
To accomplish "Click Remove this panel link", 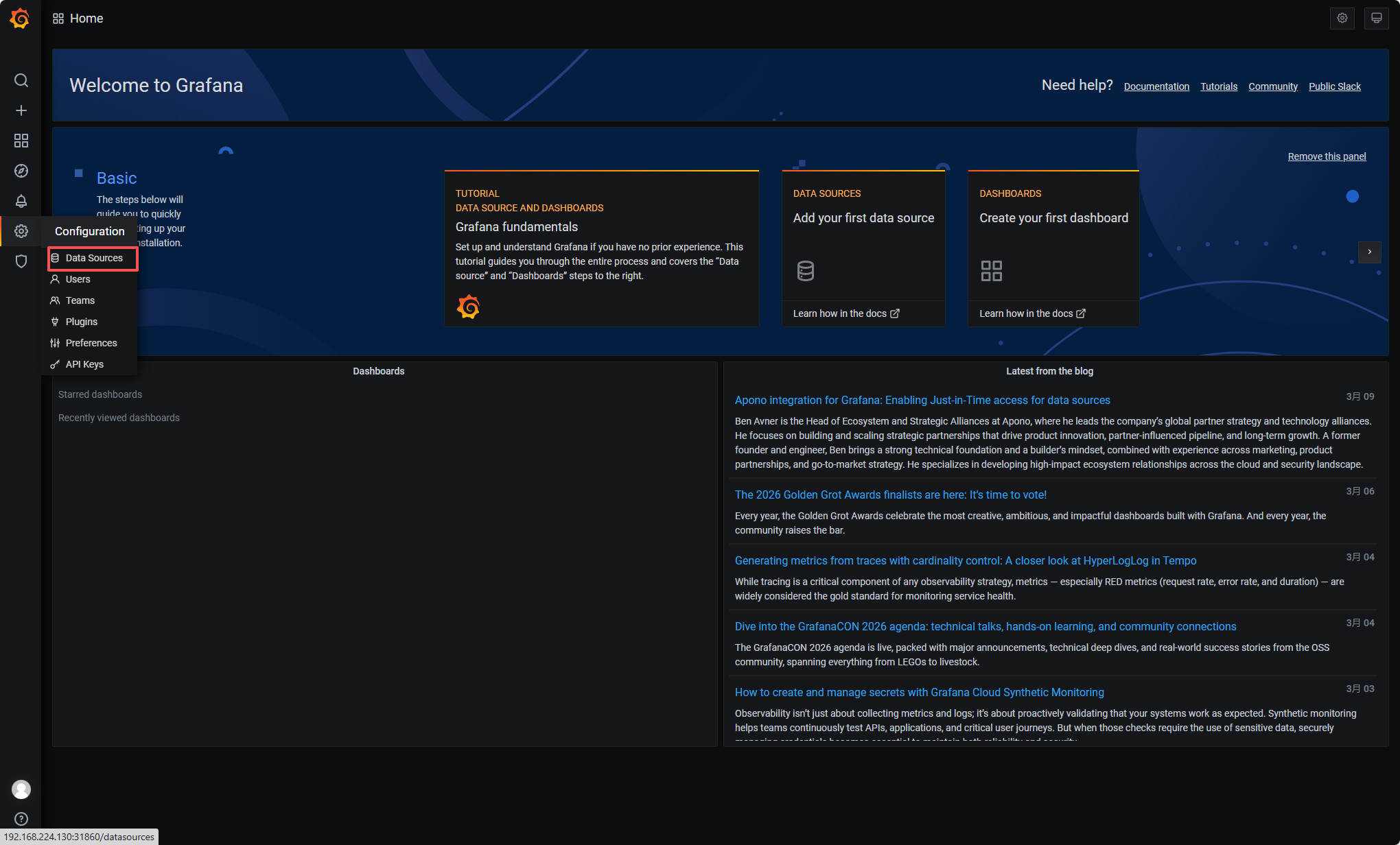I will coord(1327,156).
